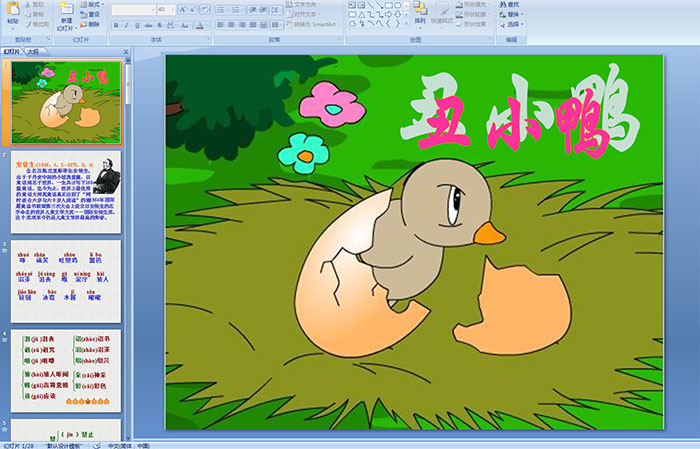Click Shape Fill (形状填充) button
Screen dimensions: 700x449
[x=473, y=4]
